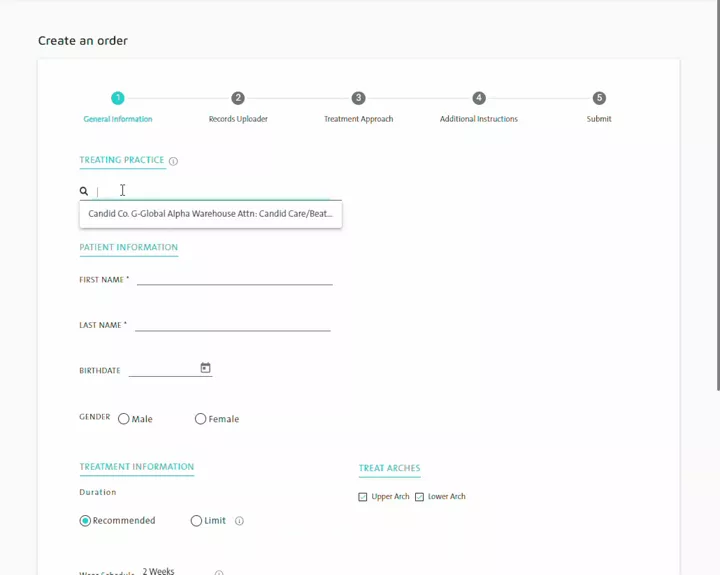Screen dimensions: 720x575
Task: Select the Male gender option
Action: [x=124, y=419]
